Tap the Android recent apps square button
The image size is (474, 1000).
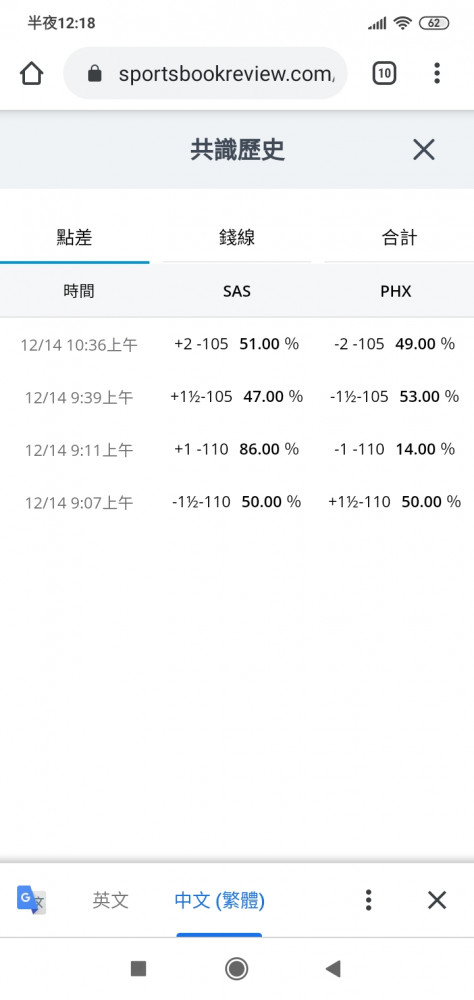[138, 969]
